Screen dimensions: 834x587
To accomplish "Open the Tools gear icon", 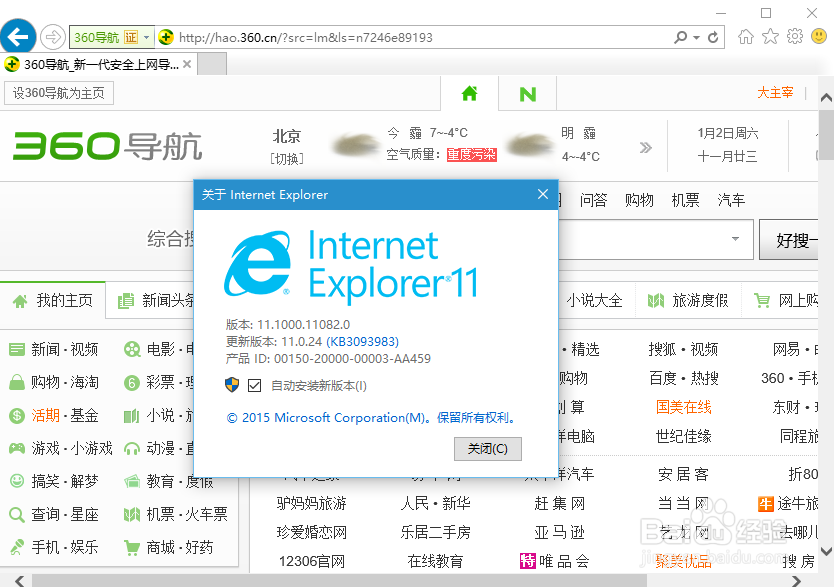I will [795, 37].
